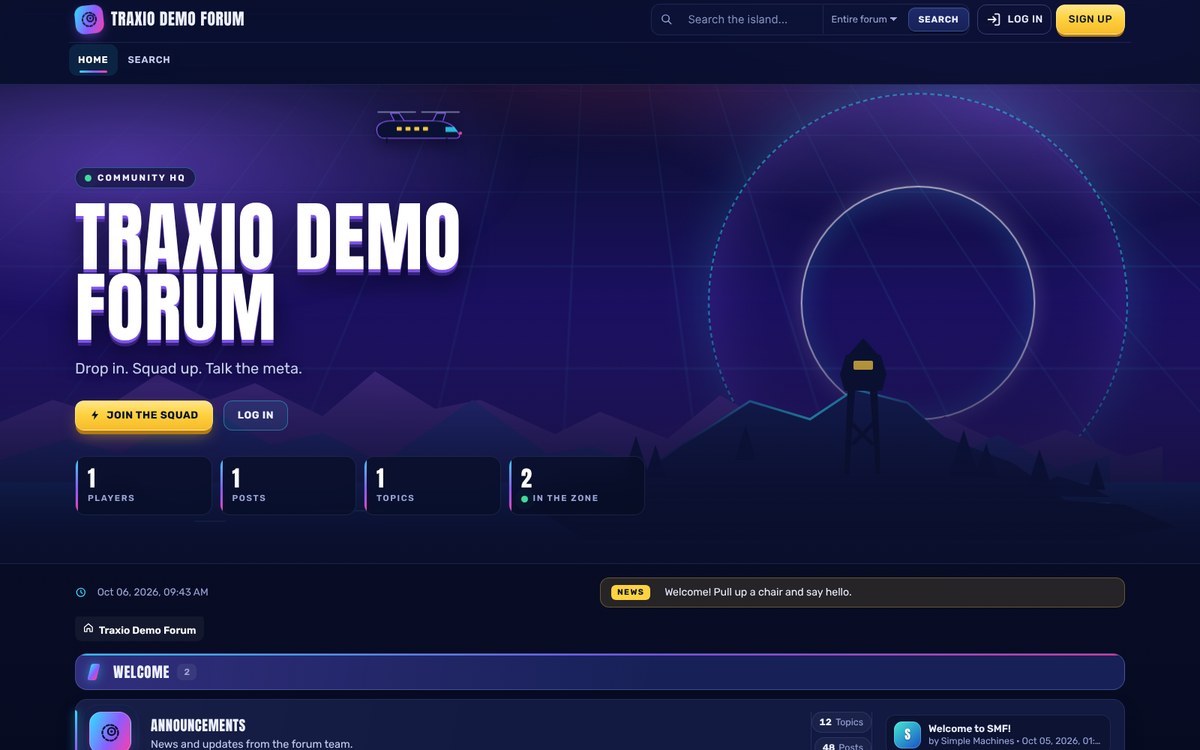Viewport: 1200px width, 750px height.
Task: Click the magnifier icon in search box
Action: coord(667,19)
